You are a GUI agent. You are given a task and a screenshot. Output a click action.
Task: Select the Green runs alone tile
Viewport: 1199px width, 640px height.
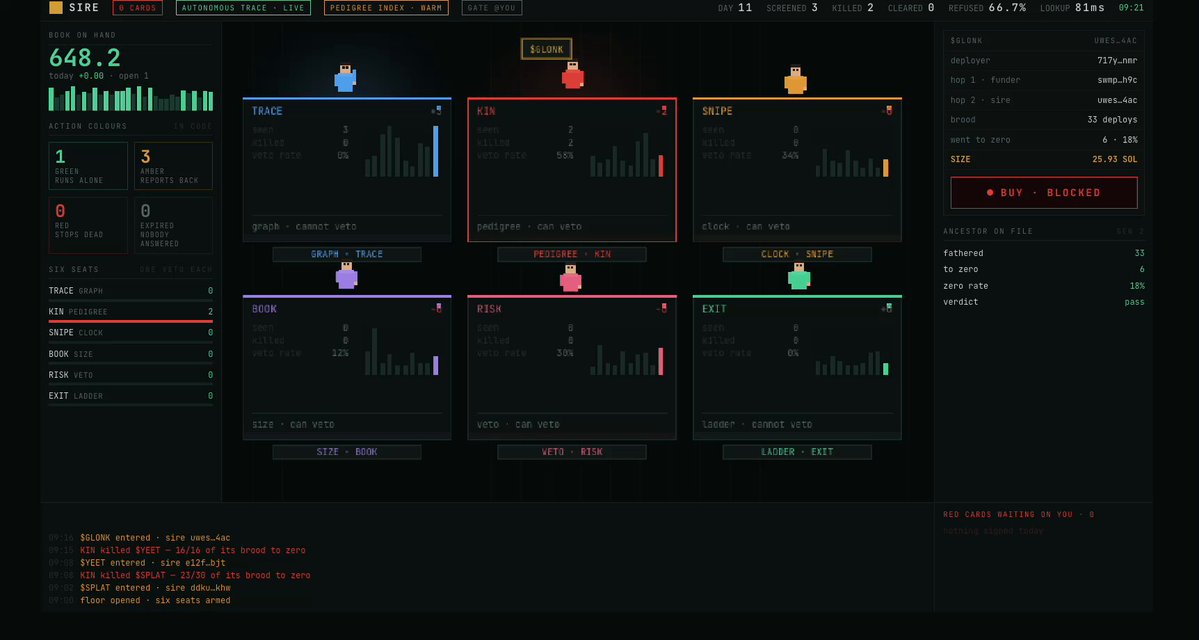(88, 166)
